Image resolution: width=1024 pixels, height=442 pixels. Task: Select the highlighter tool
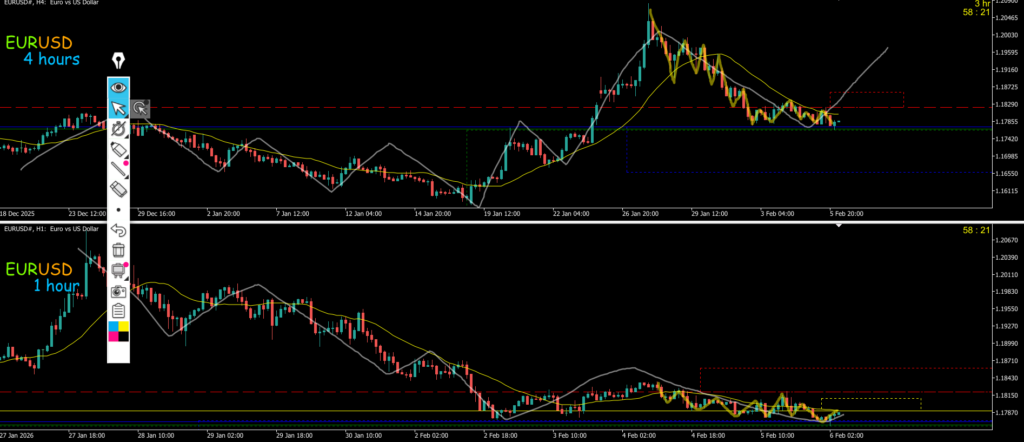point(118,148)
